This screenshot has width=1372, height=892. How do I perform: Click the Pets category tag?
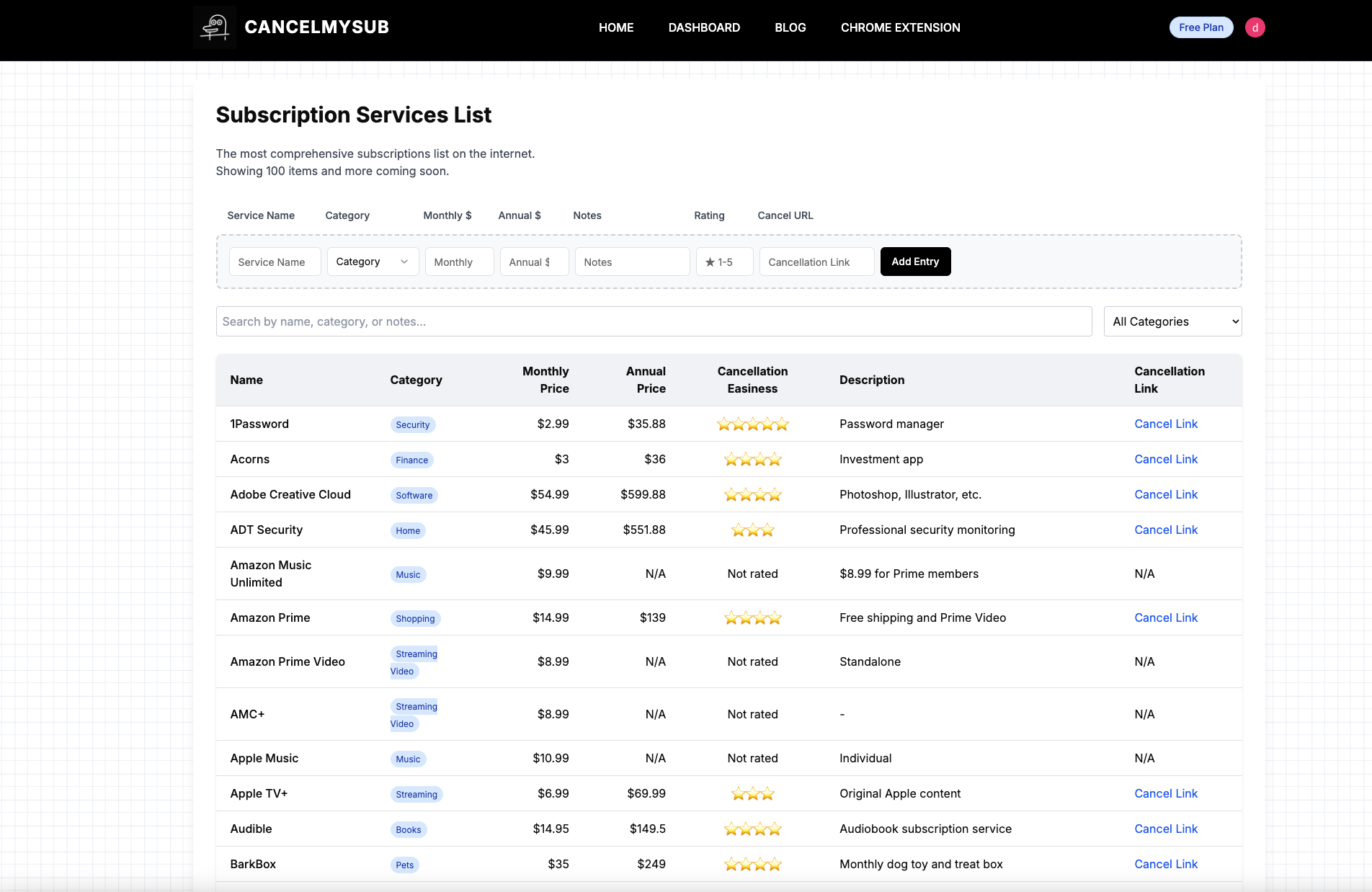click(405, 865)
